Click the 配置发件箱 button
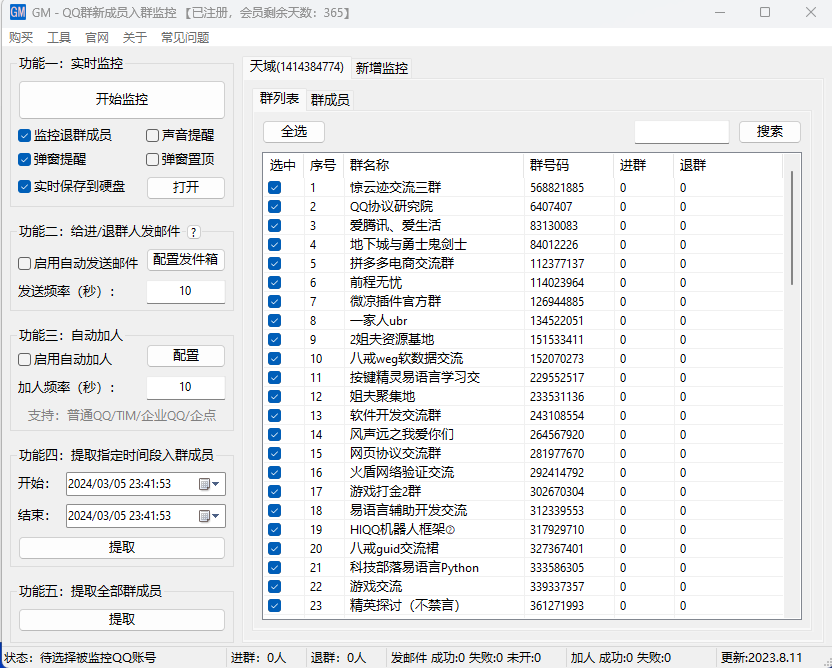 186,260
